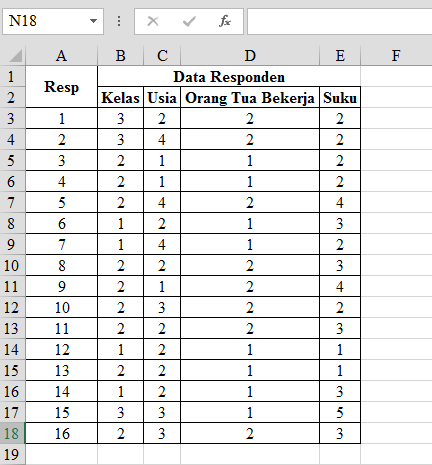Click inside the formula bar input
The image size is (432, 465).
(x=339, y=21)
